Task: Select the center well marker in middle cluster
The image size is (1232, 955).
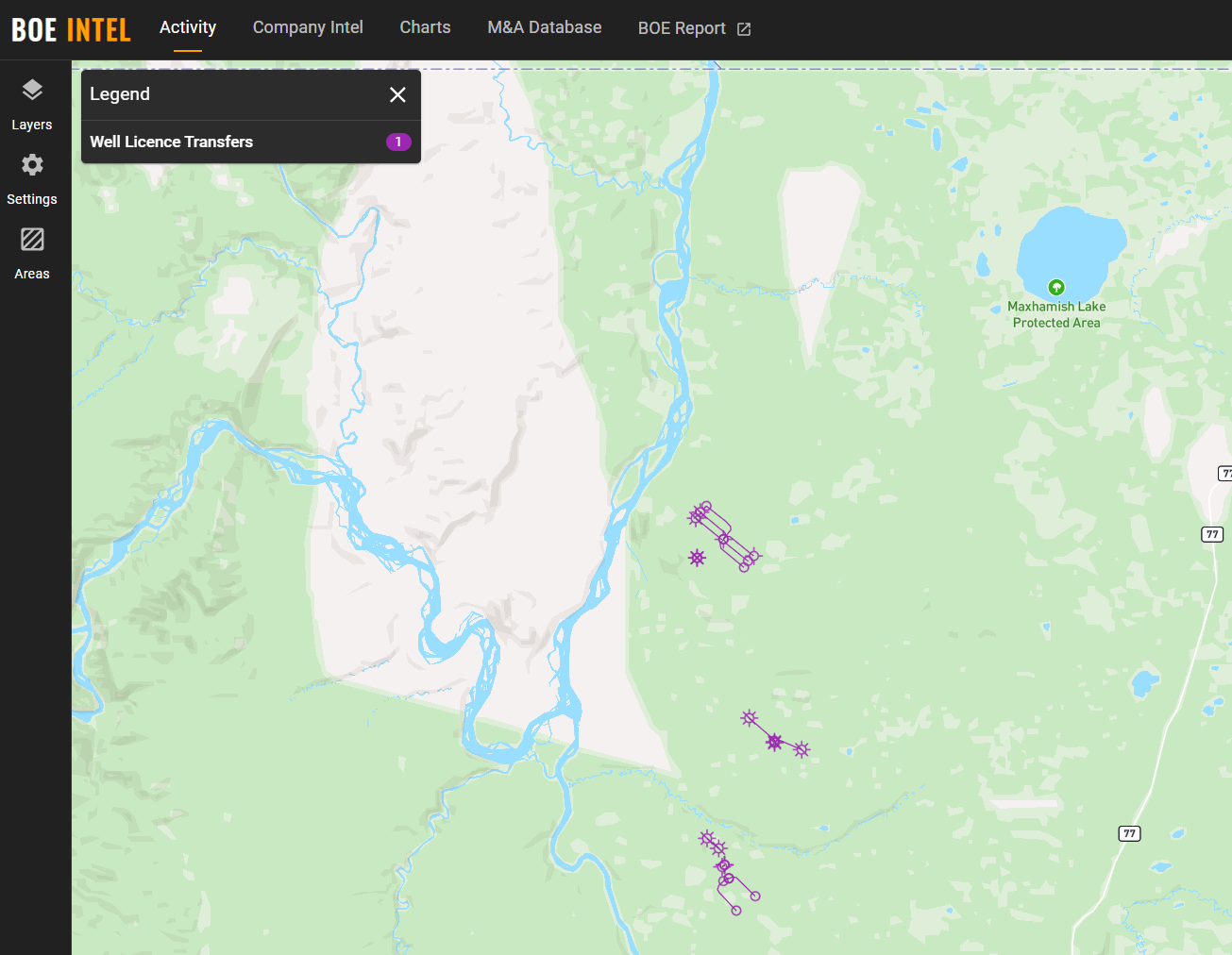Action: [774, 742]
